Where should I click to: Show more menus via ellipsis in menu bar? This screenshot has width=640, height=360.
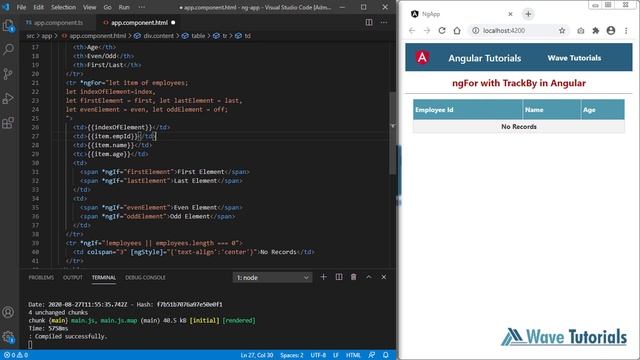(x=141, y=7)
